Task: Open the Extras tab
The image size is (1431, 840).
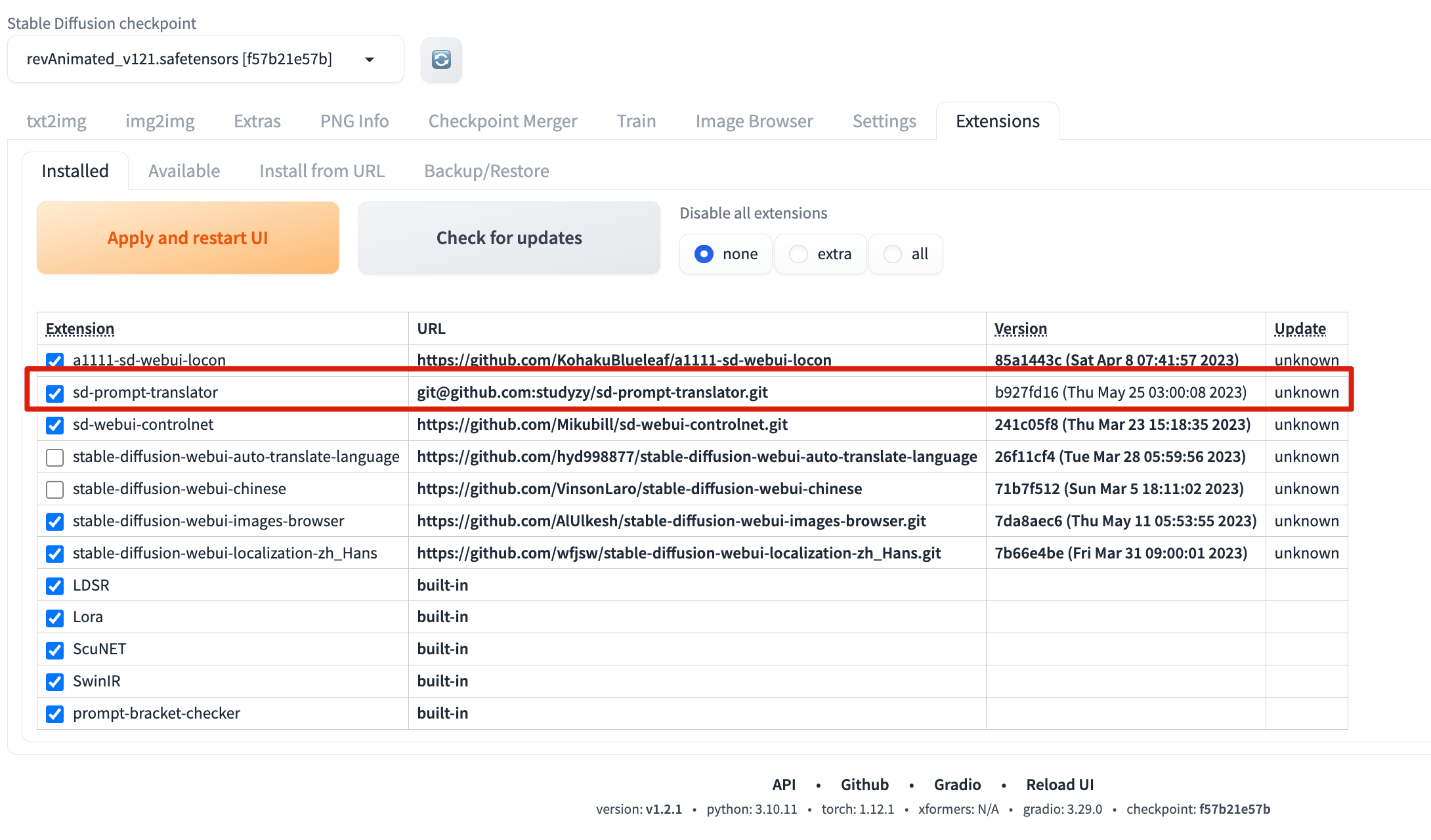Action: (257, 121)
